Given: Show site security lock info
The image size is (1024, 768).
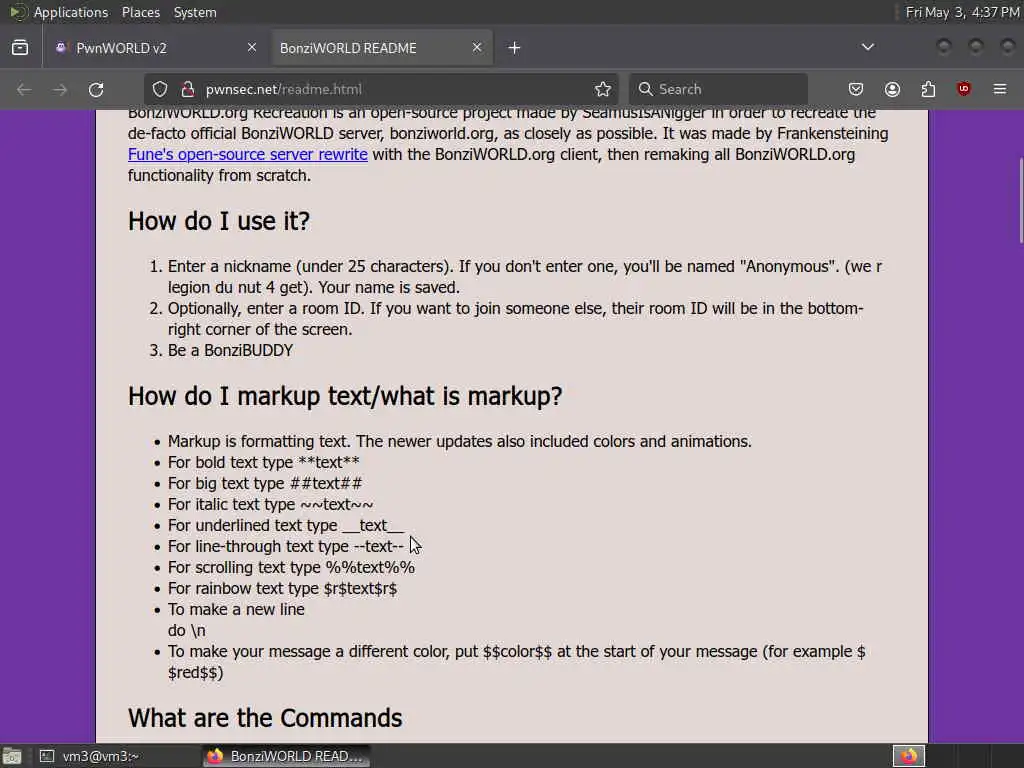Looking at the screenshot, I should click(x=188, y=89).
